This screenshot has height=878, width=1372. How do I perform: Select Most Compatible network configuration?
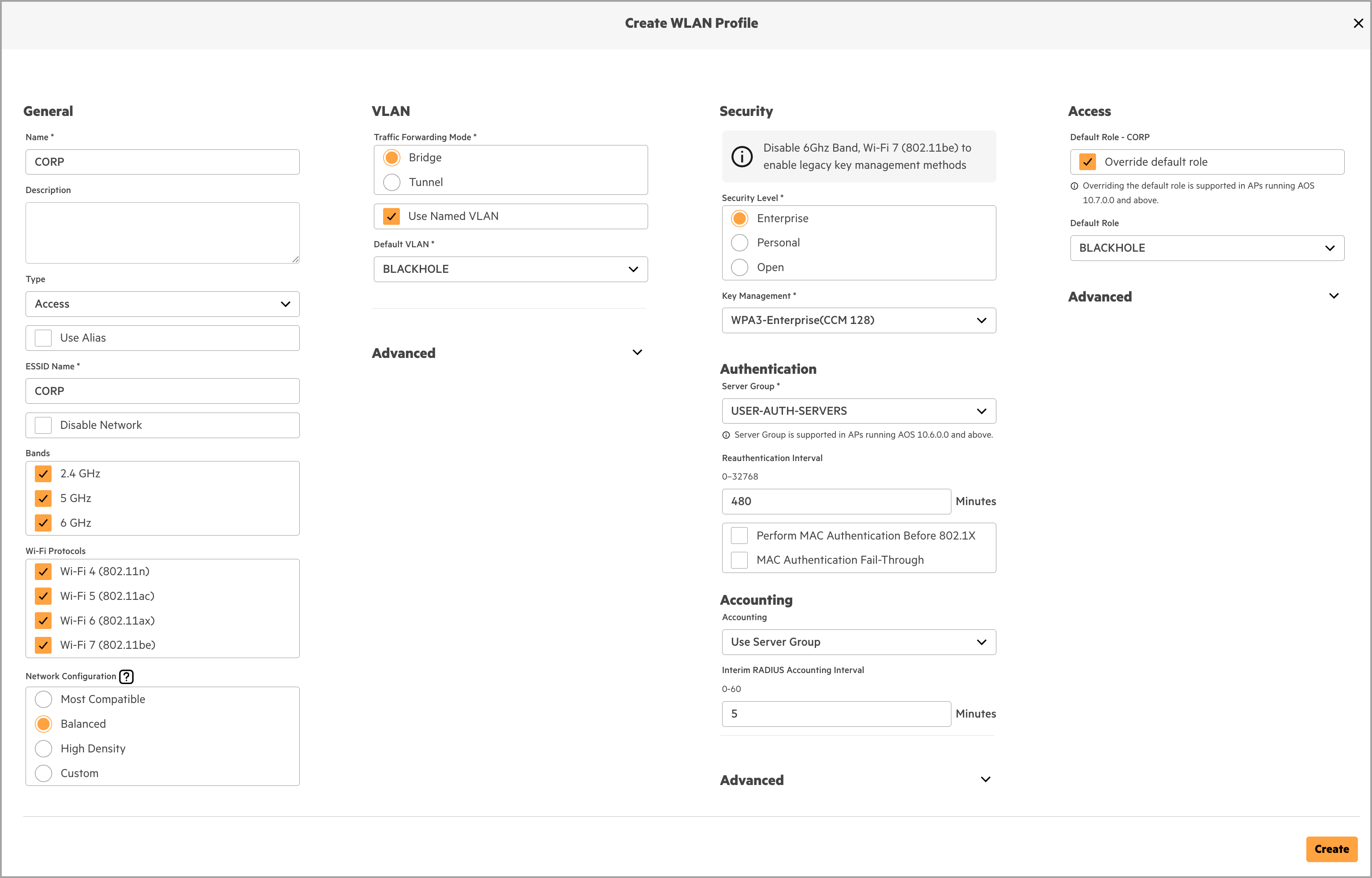[43, 699]
